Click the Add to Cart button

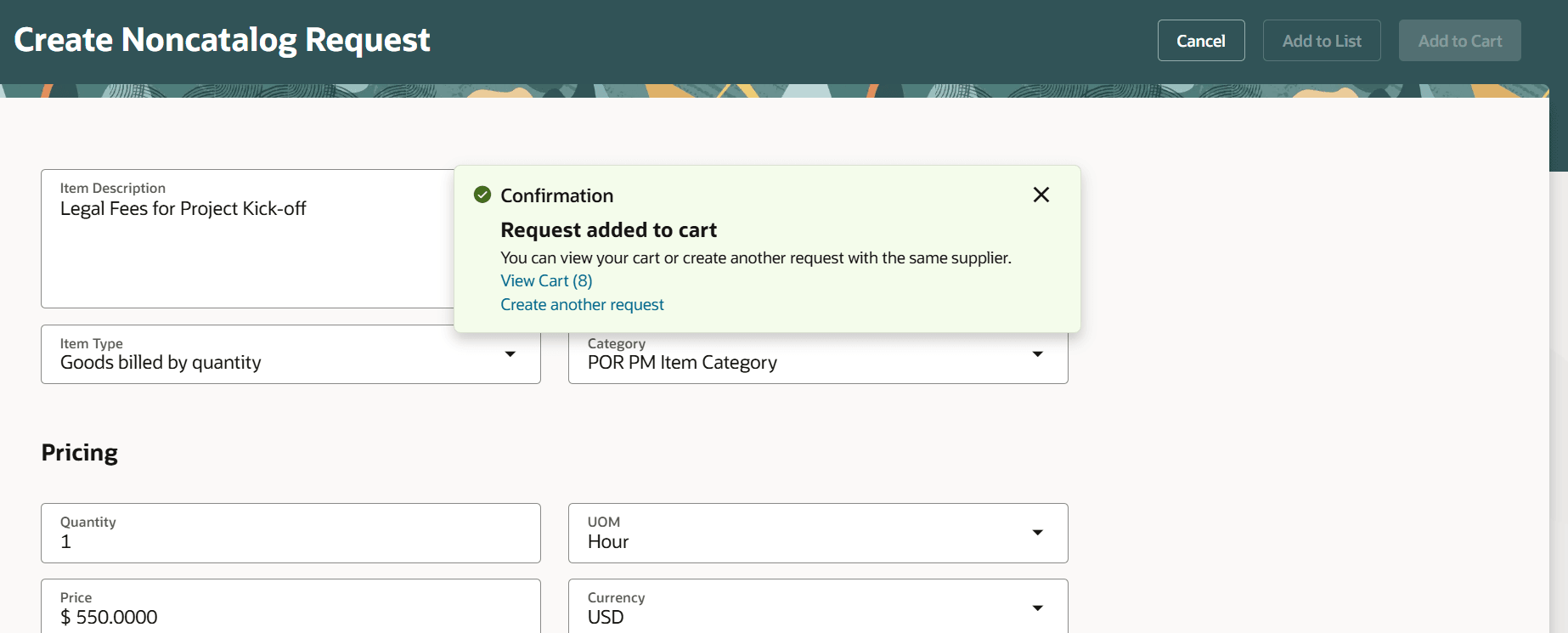1459,41
